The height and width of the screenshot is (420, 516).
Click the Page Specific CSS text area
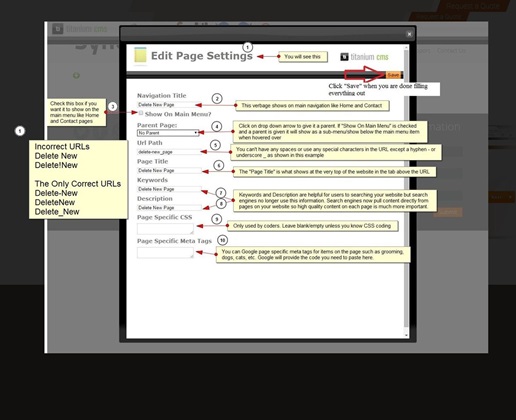[165, 229]
